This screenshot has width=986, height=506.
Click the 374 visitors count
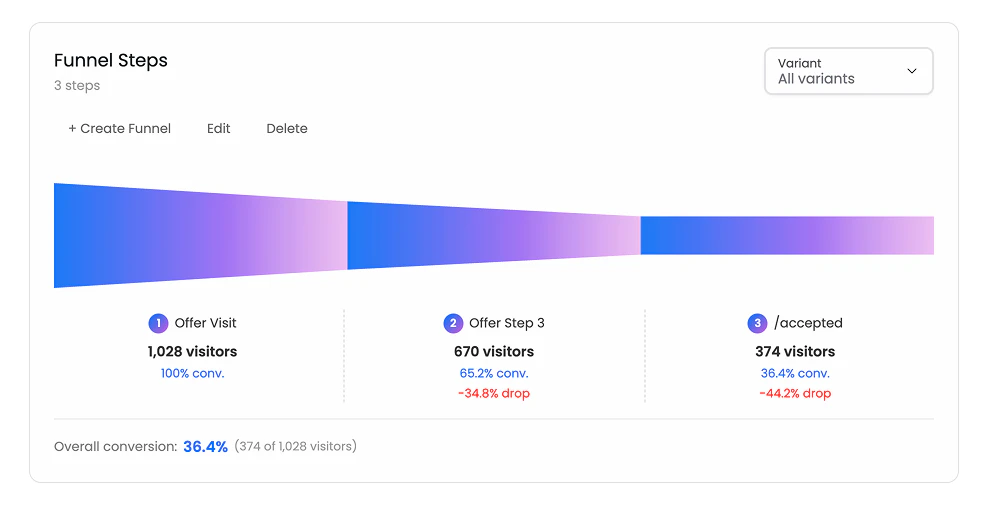point(795,351)
